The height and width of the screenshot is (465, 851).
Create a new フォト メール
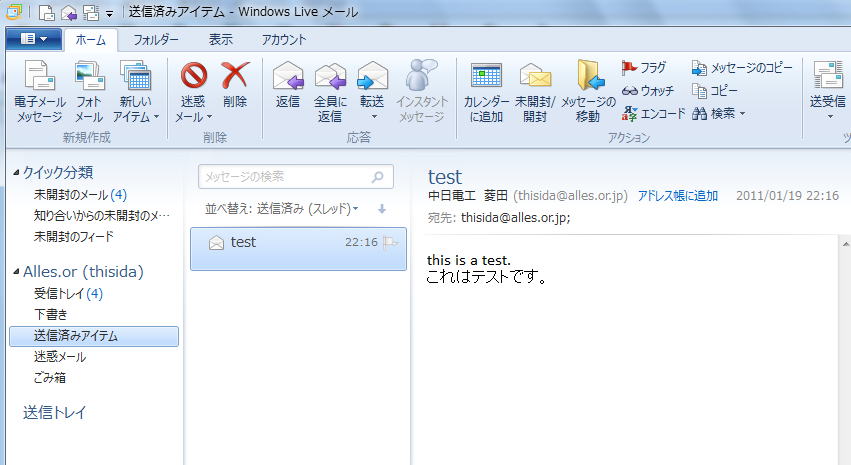88,92
